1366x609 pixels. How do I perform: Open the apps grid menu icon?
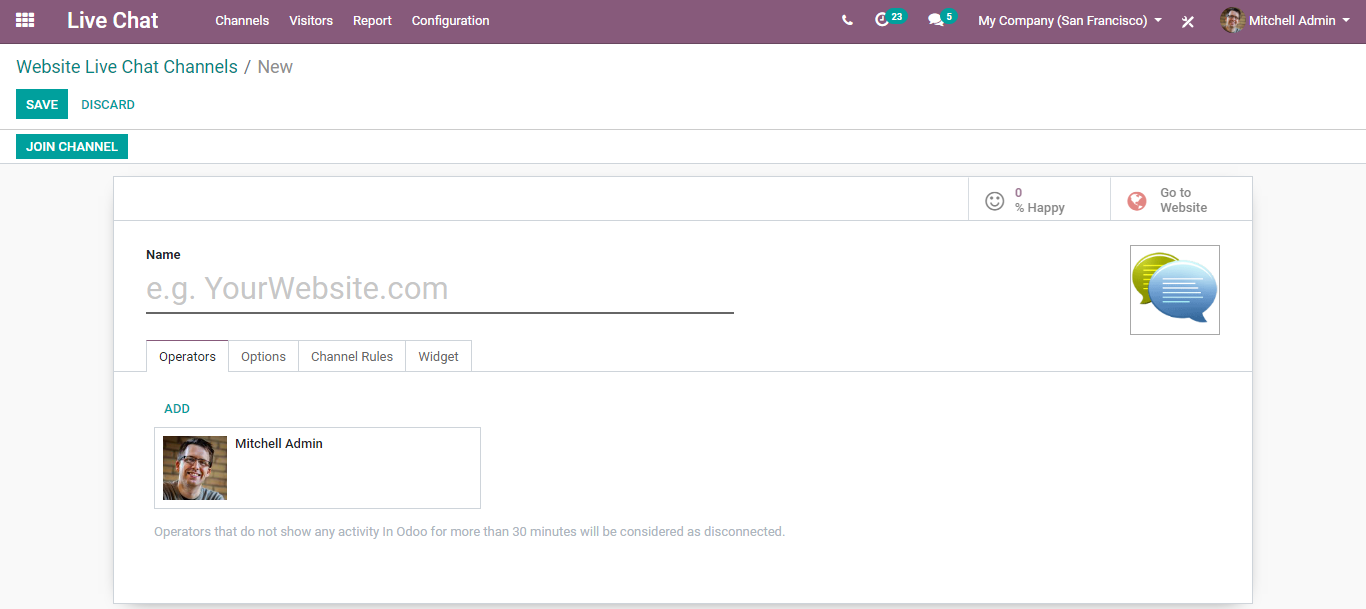[x=25, y=20]
